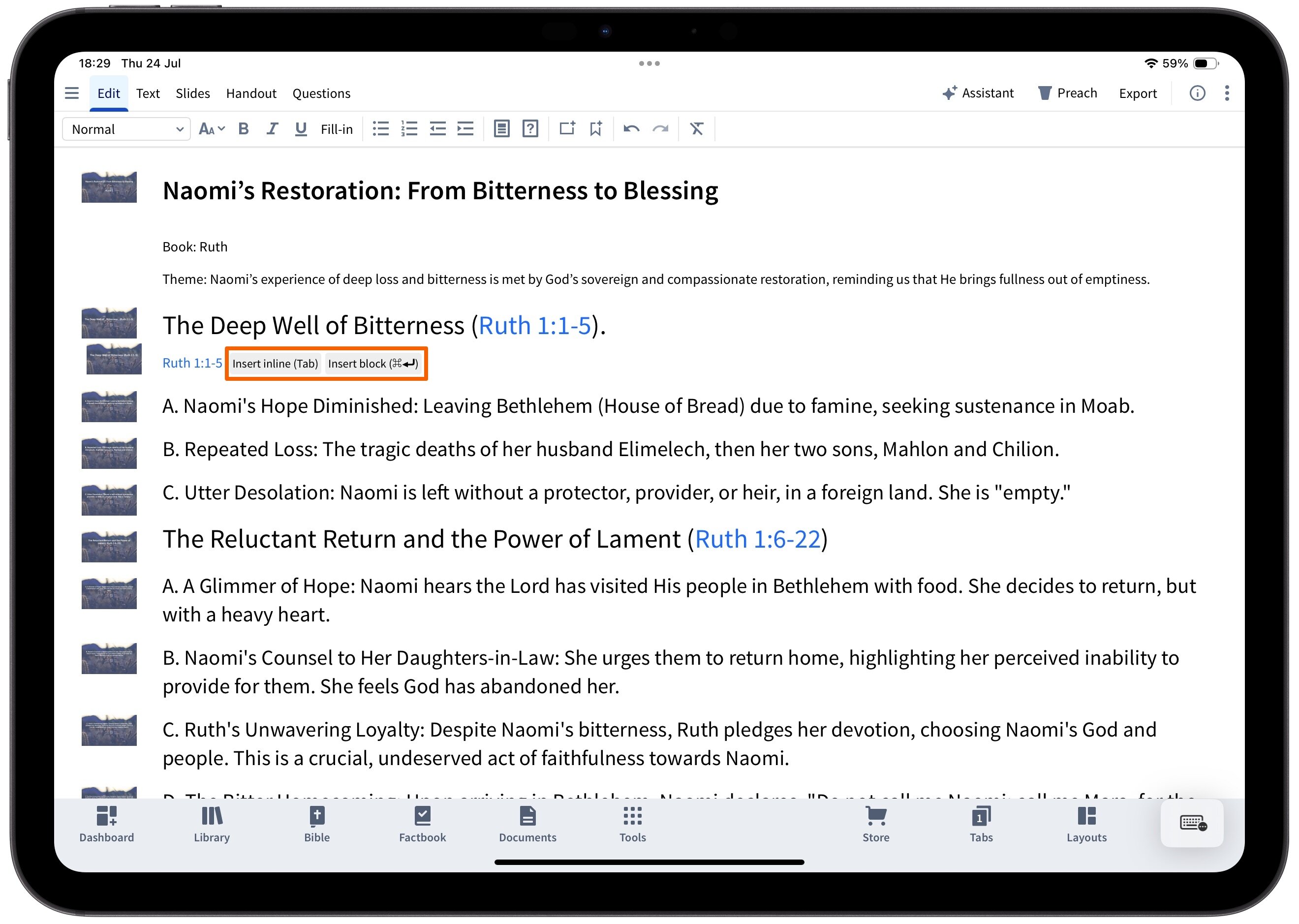Click the small Ruth 1:1-5 reference link
The height and width of the screenshot is (924, 1299).
[x=192, y=363]
